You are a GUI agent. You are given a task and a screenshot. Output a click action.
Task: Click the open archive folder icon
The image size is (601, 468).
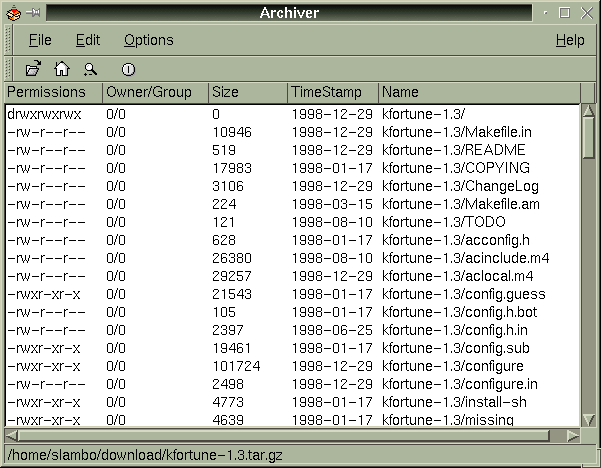coord(33,69)
